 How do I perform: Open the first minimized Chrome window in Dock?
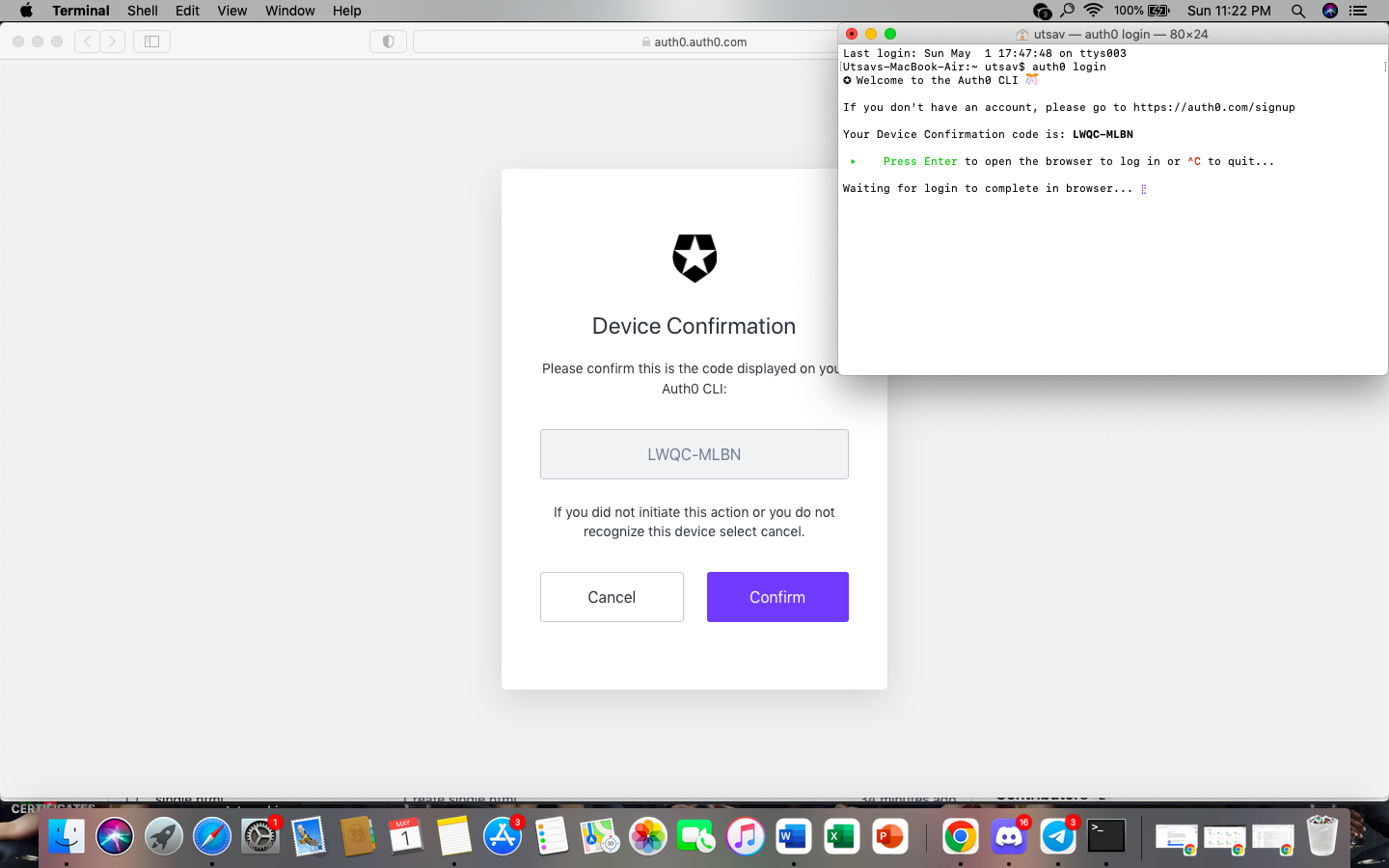click(x=1176, y=839)
